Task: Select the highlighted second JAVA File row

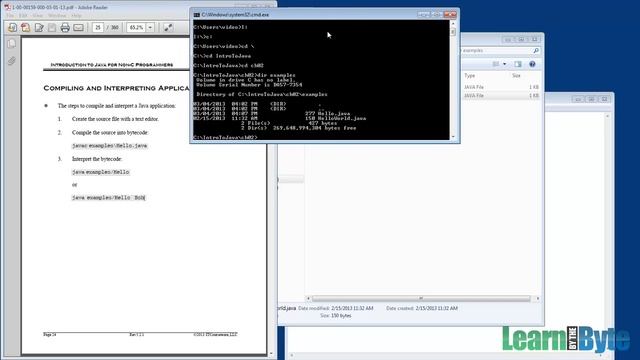Action: point(501,96)
